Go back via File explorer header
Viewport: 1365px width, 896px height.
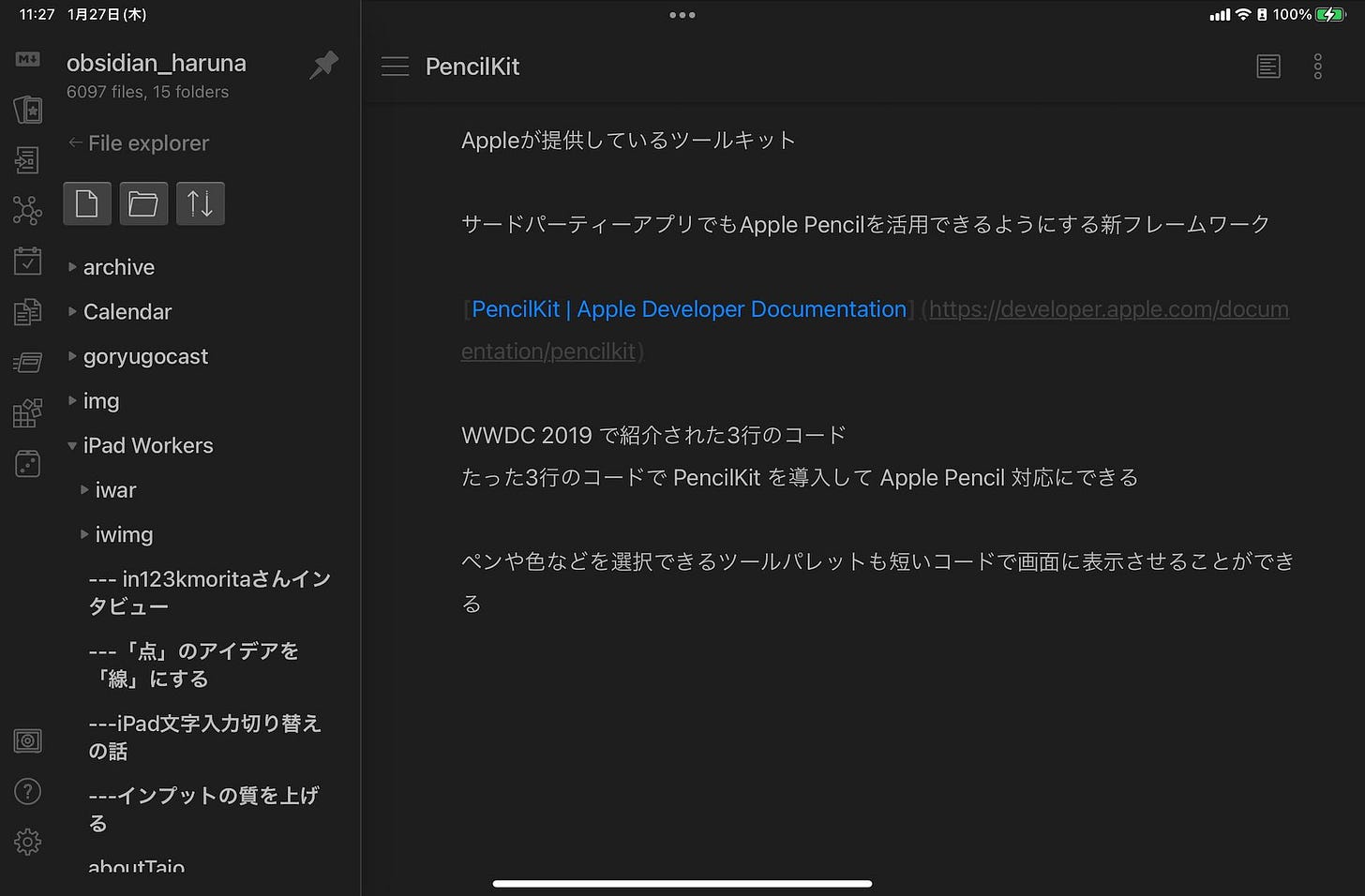point(139,143)
